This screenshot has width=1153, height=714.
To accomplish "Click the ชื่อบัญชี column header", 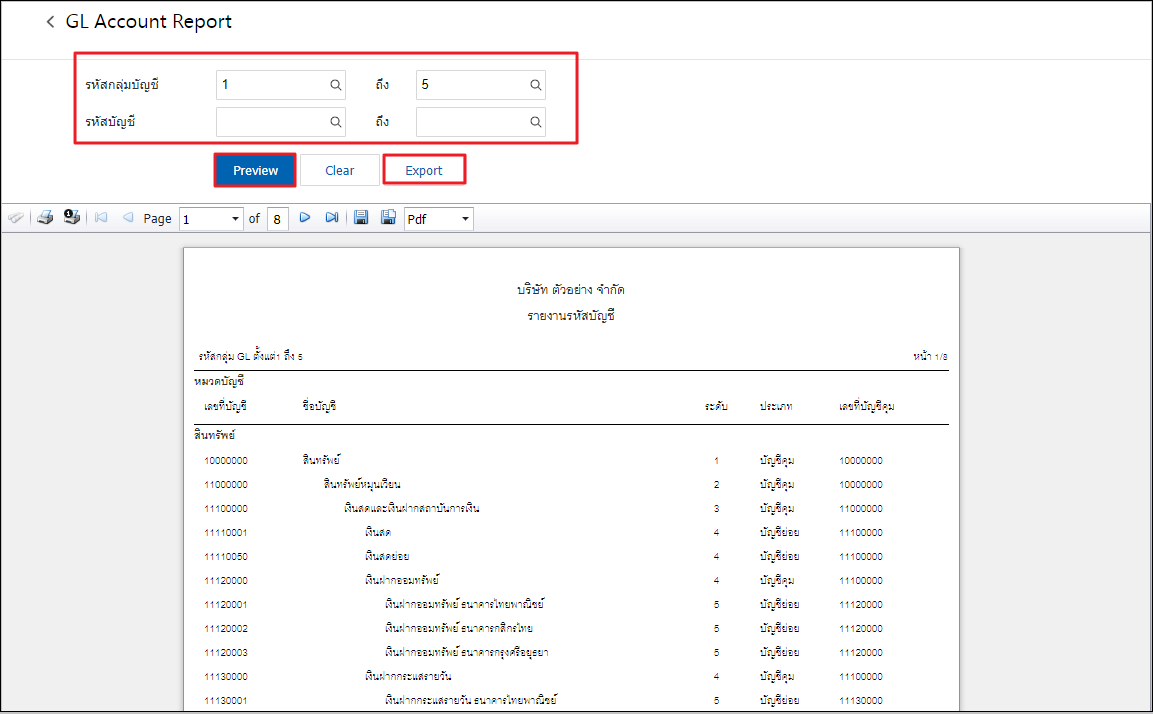I will pyautogui.click(x=319, y=406).
